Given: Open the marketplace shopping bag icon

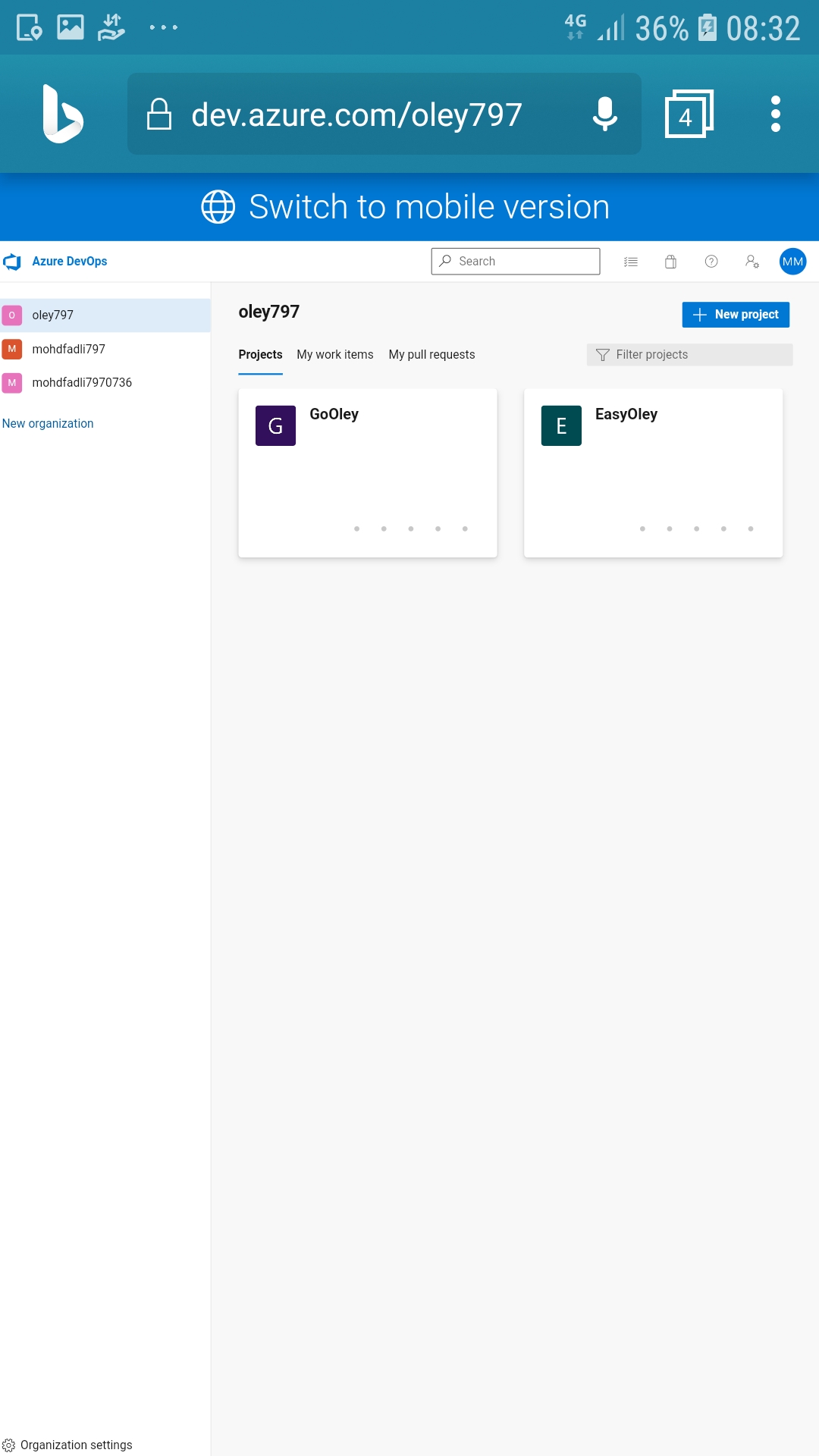Looking at the screenshot, I should (670, 262).
